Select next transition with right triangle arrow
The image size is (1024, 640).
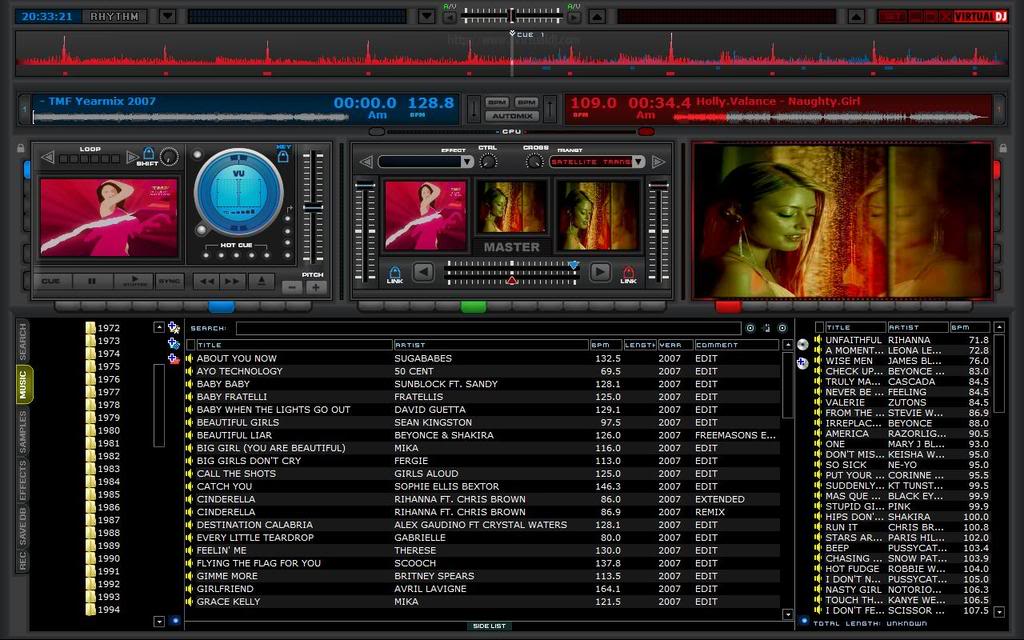pos(658,161)
